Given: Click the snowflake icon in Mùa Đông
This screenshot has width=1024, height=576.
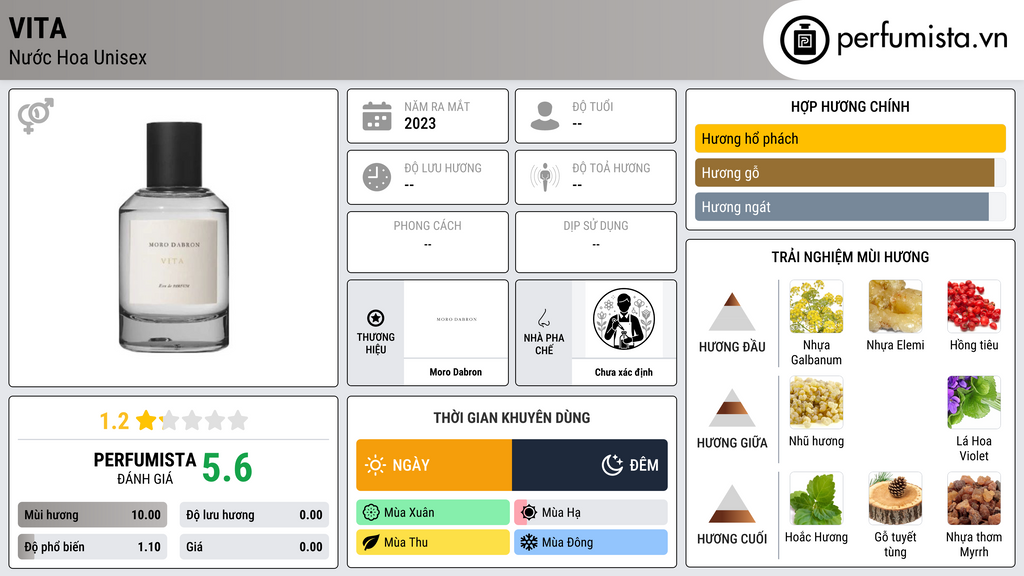Looking at the screenshot, I should click(x=529, y=542).
